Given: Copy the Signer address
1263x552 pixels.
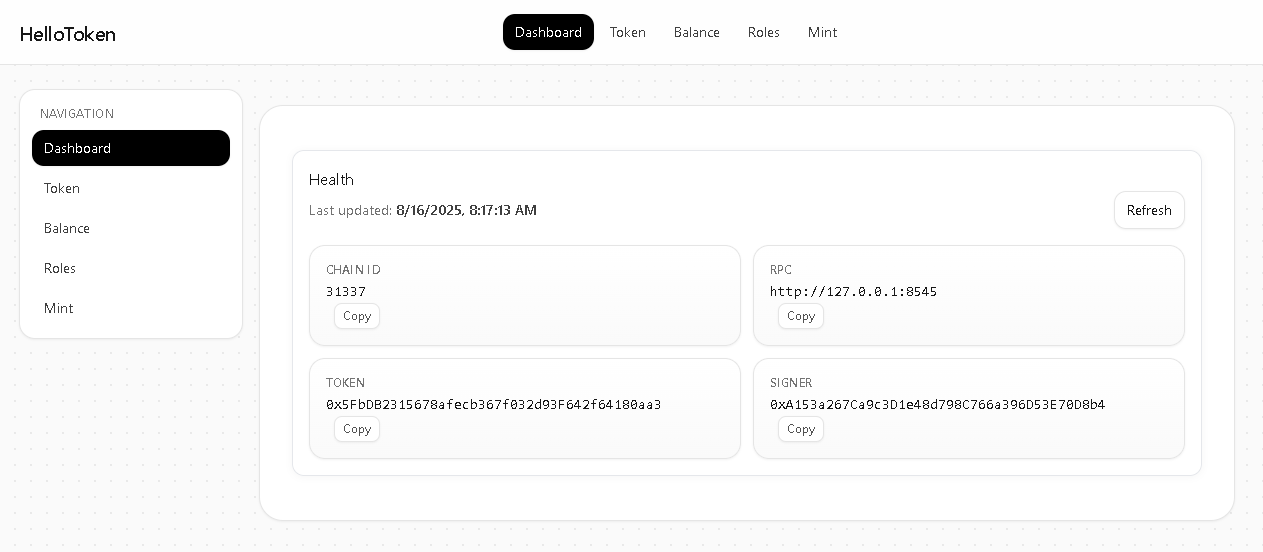Looking at the screenshot, I should tap(801, 429).
